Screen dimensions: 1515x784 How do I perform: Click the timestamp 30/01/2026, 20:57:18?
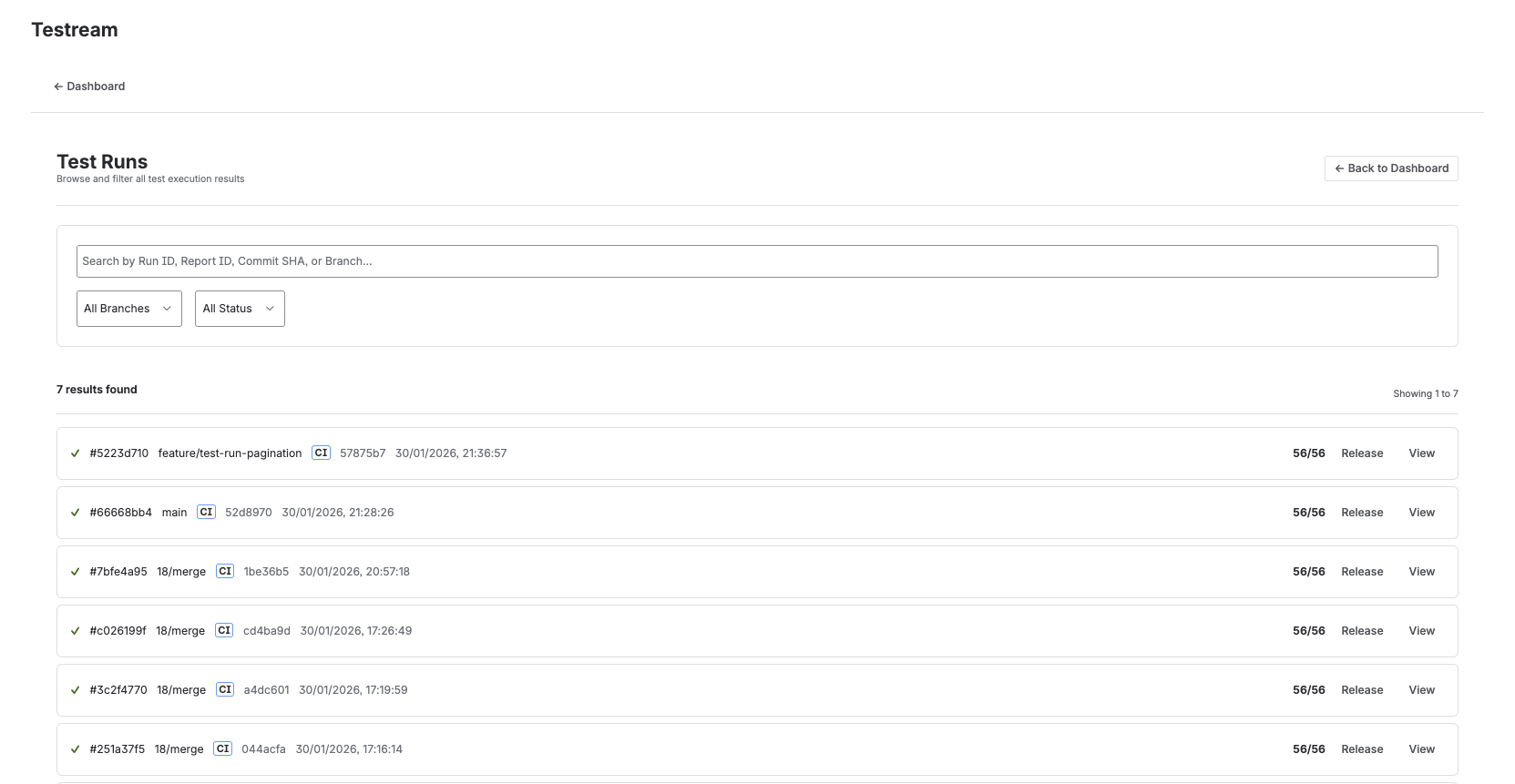(354, 572)
